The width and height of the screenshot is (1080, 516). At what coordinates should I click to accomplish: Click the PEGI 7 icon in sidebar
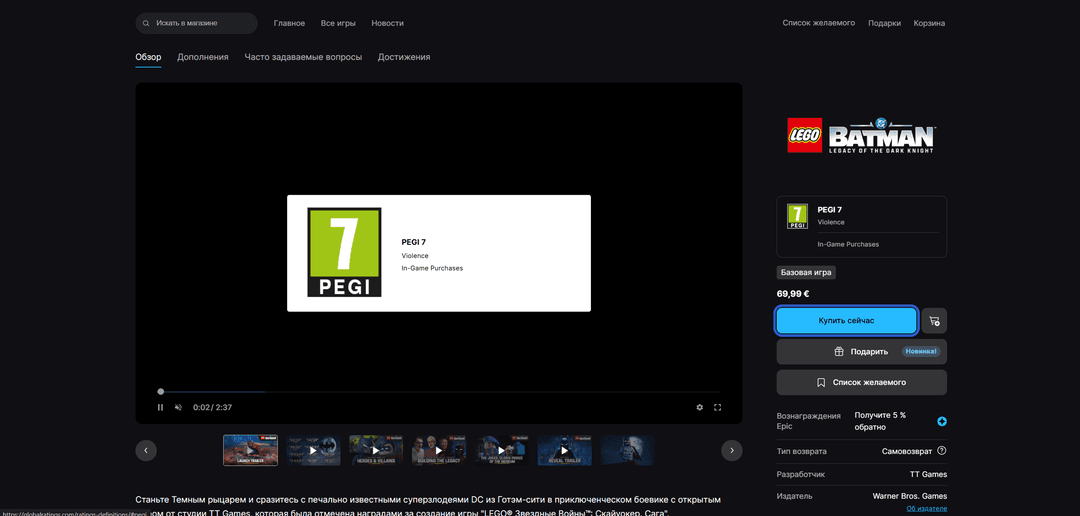(x=797, y=216)
